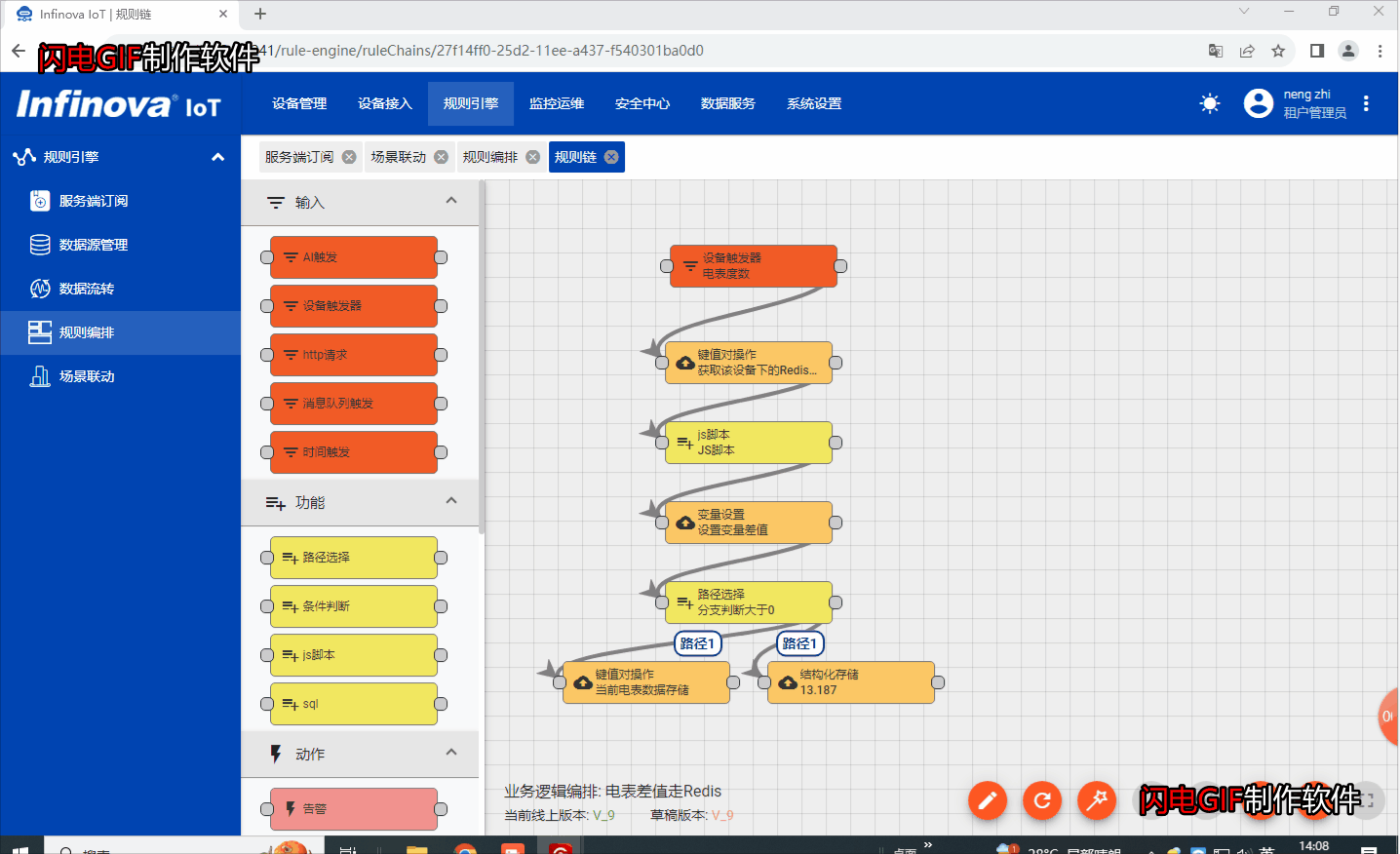This screenshot has width=1400, height=854.
Task: Click the left 路径1 link label
Action: 698,643
